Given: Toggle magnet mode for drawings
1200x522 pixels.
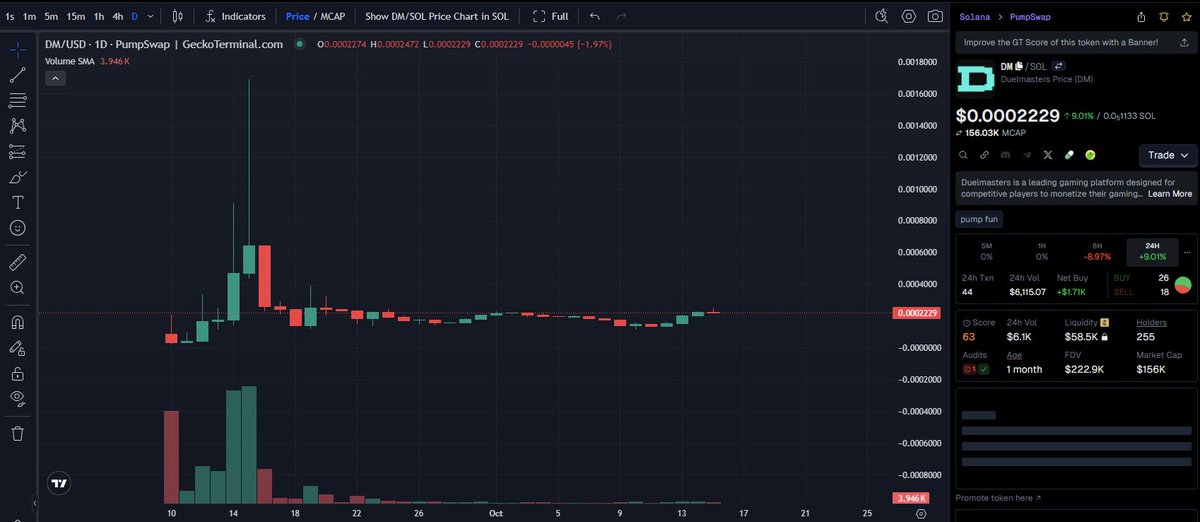Looking at the screenshot, I should [17, 323].
